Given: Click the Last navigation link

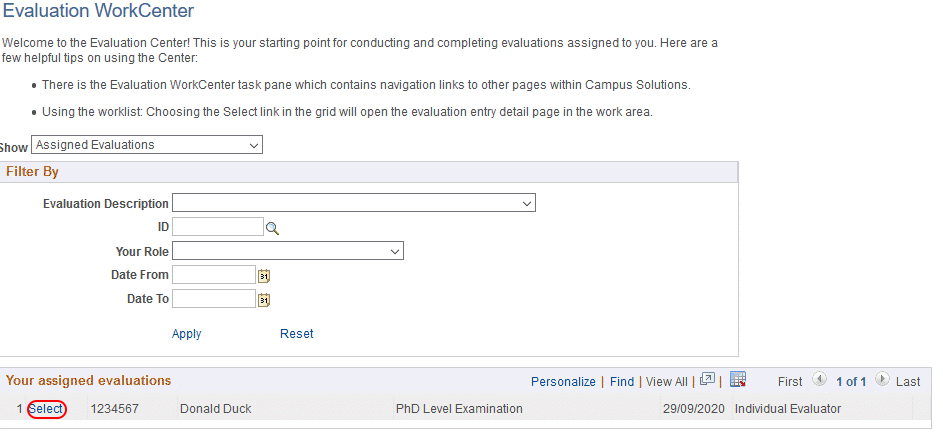Looking at the screenshot, I should point(908,382).
